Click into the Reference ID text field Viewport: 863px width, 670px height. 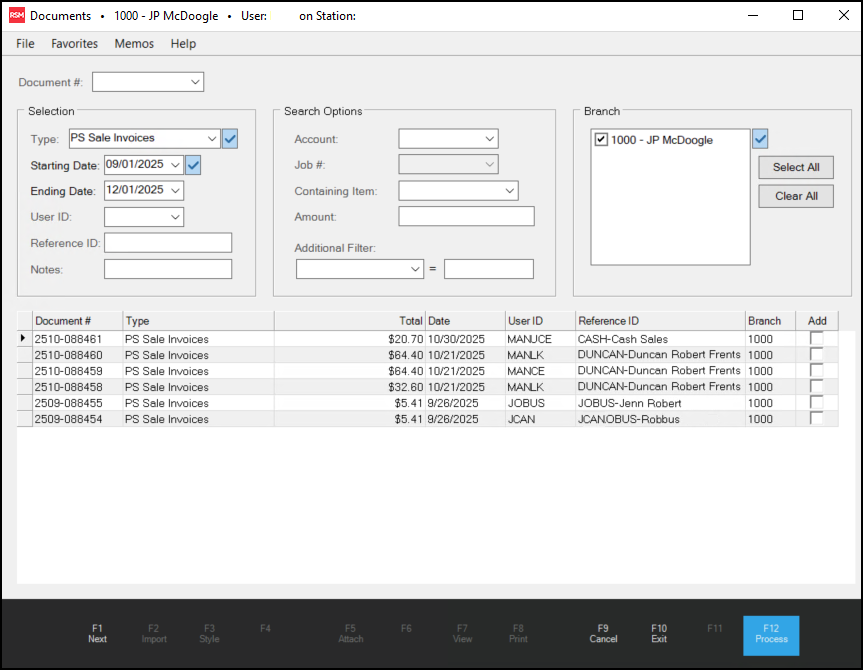click(168, 243)
